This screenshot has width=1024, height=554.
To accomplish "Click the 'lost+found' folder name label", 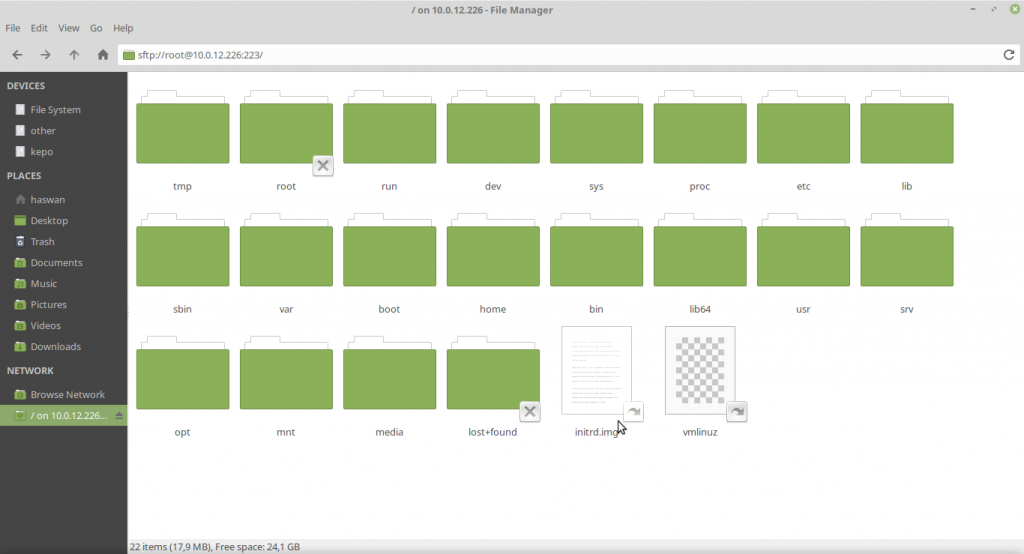I will [492, 432].
